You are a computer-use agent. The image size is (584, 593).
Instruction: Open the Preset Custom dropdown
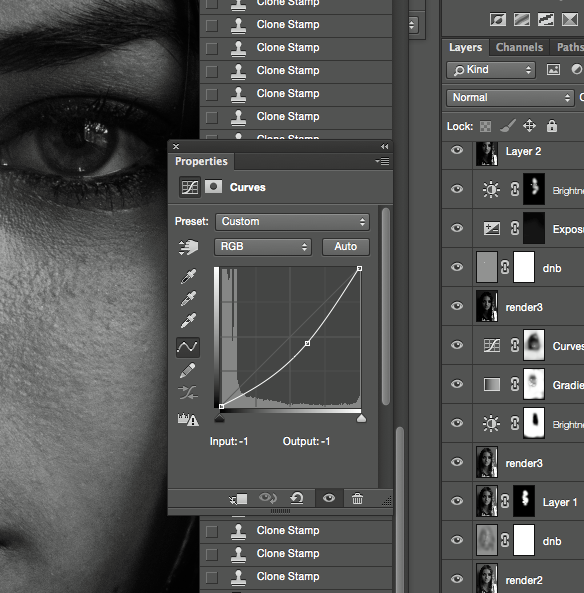(292, 222)
